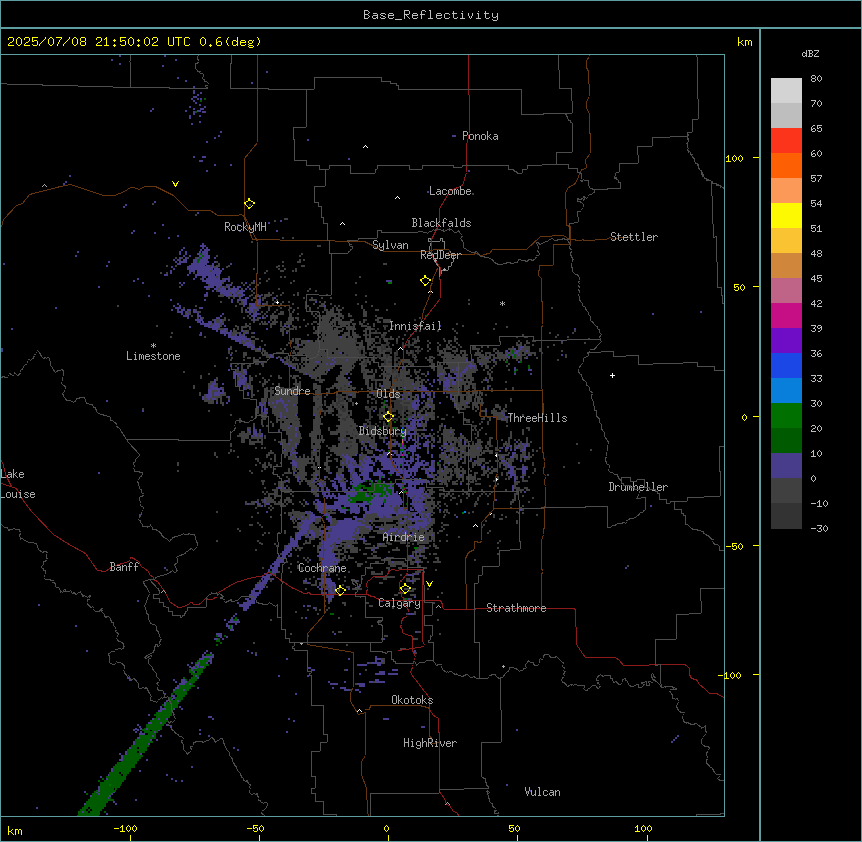This screenshot has height=842, width=862.
Task: Click the Lacombe city label
Action: 450,191
